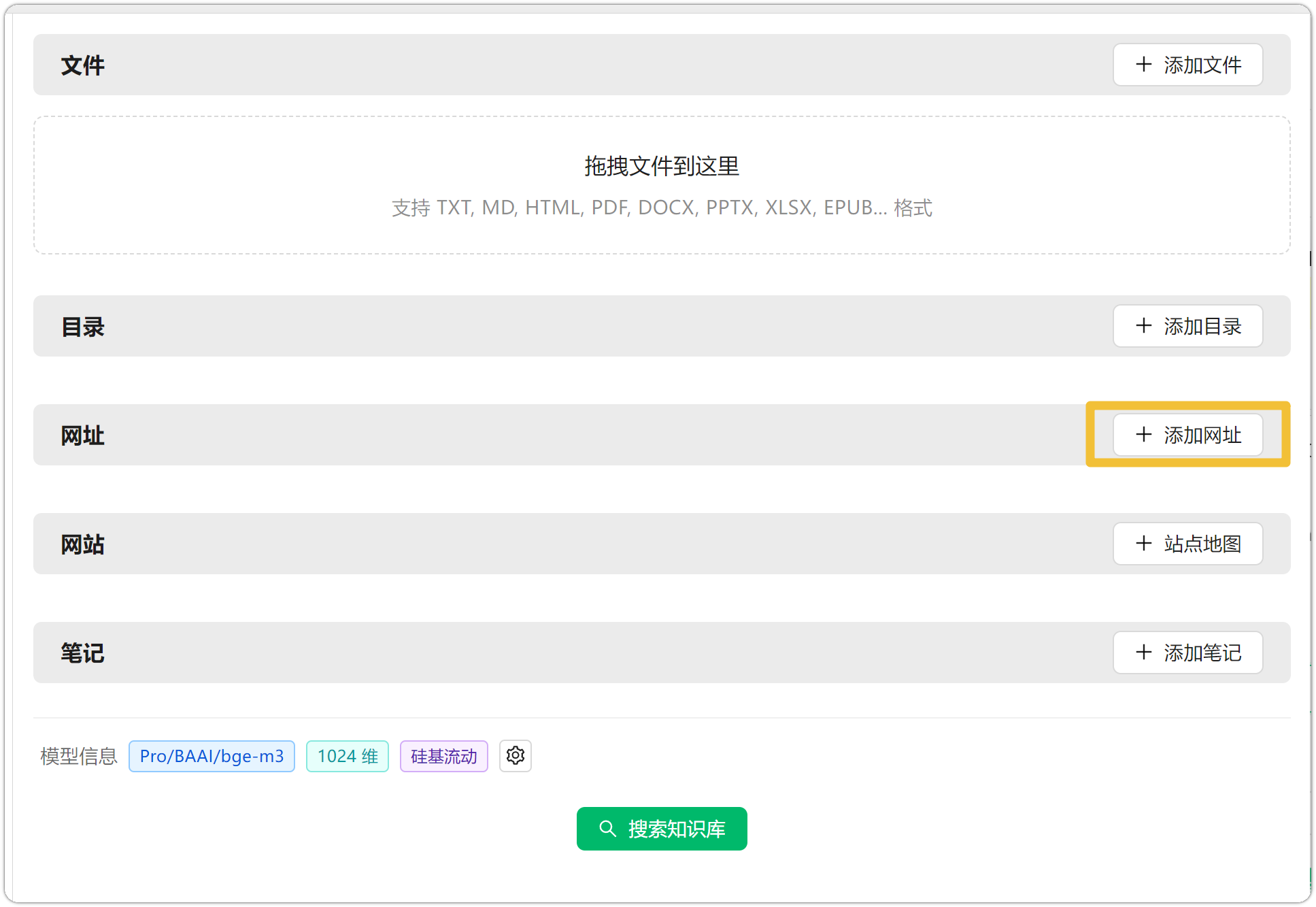Screen dimensions: 1316x907
Task: Click the 硅基流动 provider tag
Action: [x=444, y=756]
